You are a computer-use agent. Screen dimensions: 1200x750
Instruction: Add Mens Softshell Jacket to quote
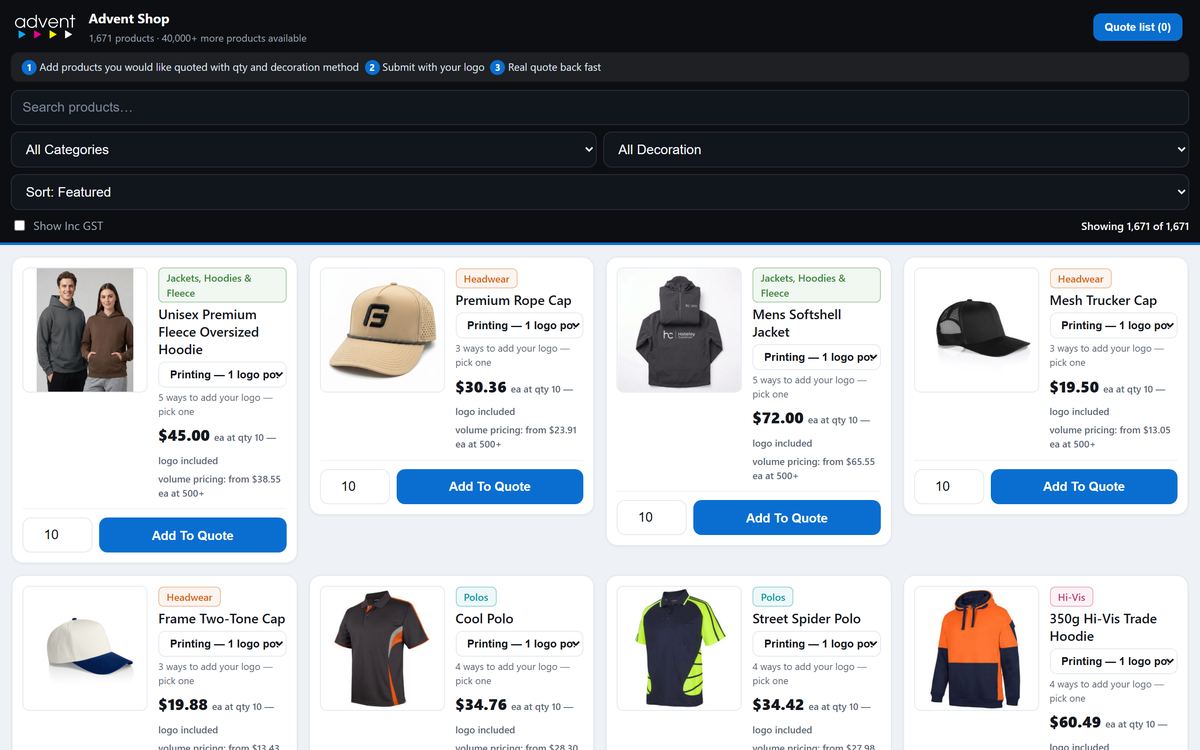(787, 518)
